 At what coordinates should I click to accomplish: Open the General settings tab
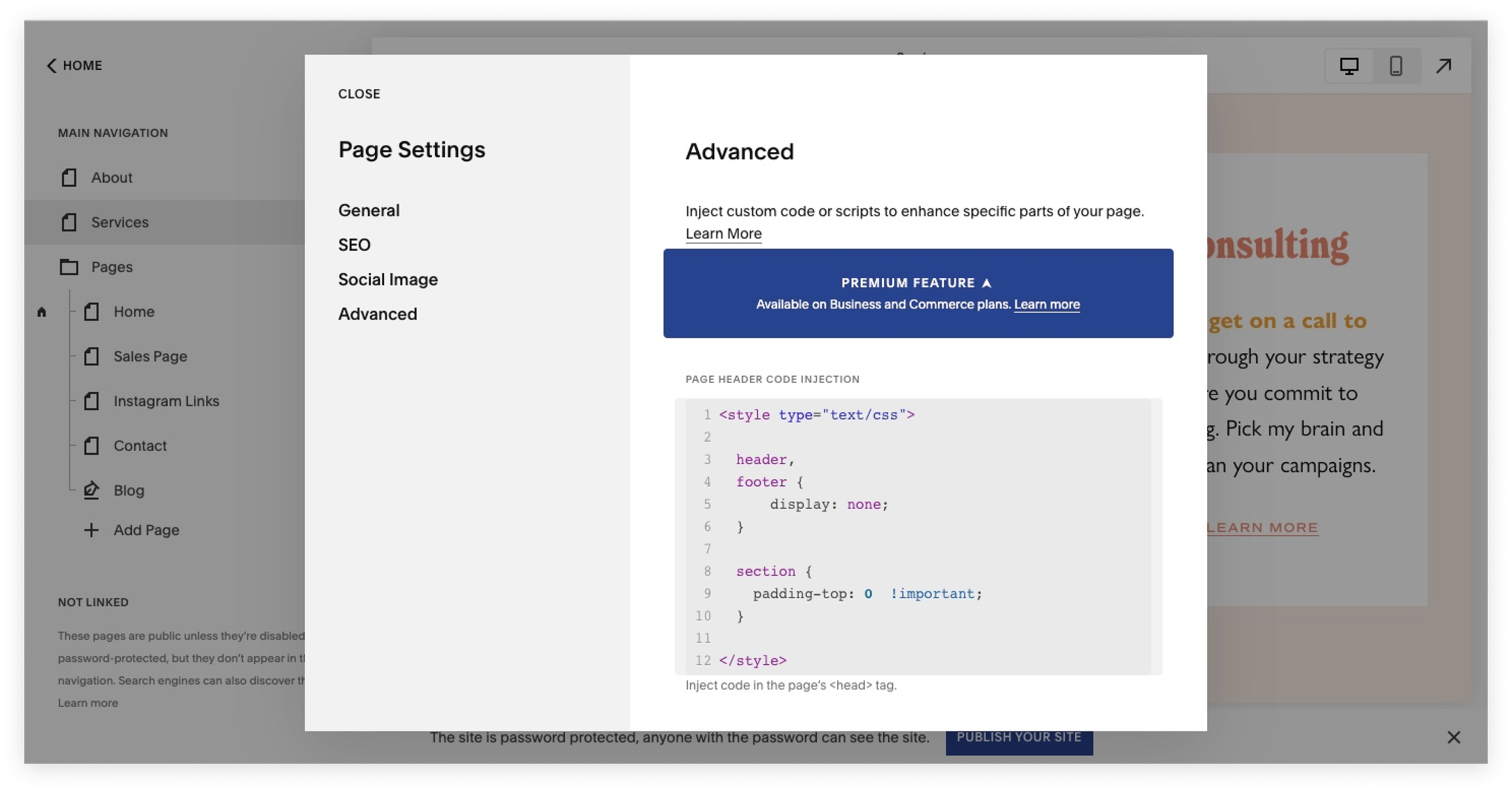point(368,210)
